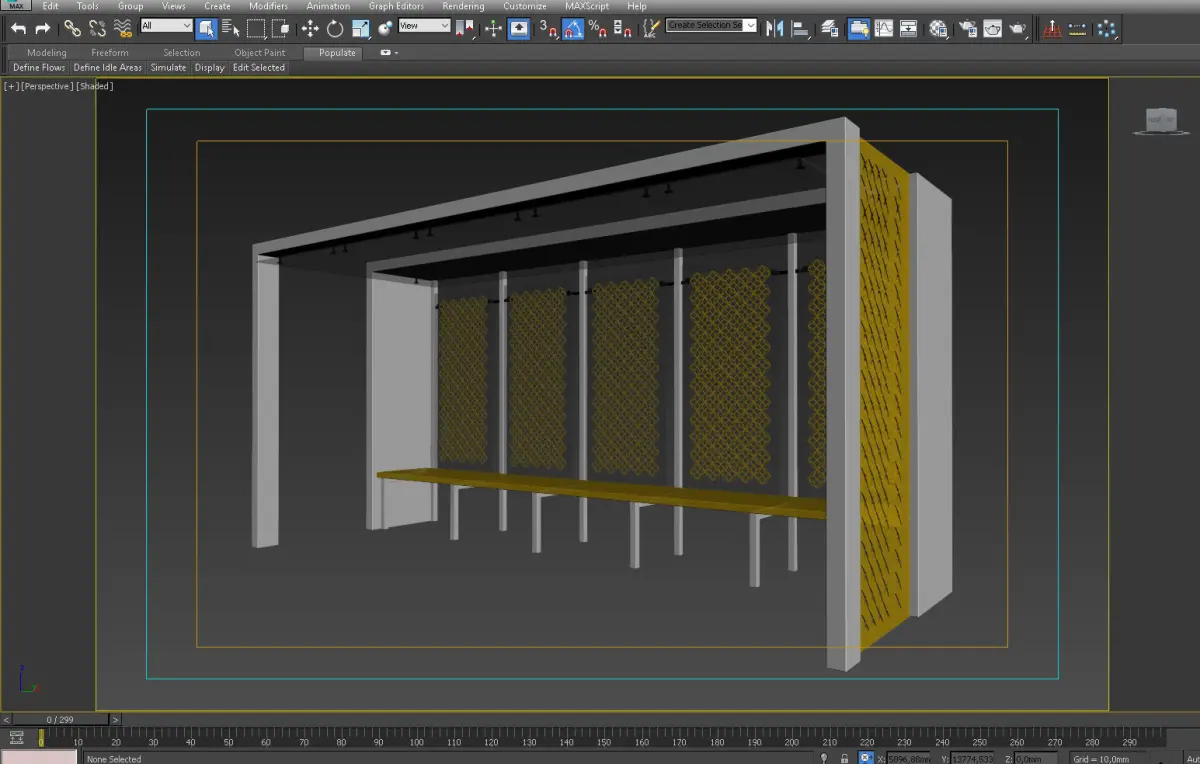Open the selection filter All dropdown
This screenshot has height=764, width=1200.
click(166, 25)
